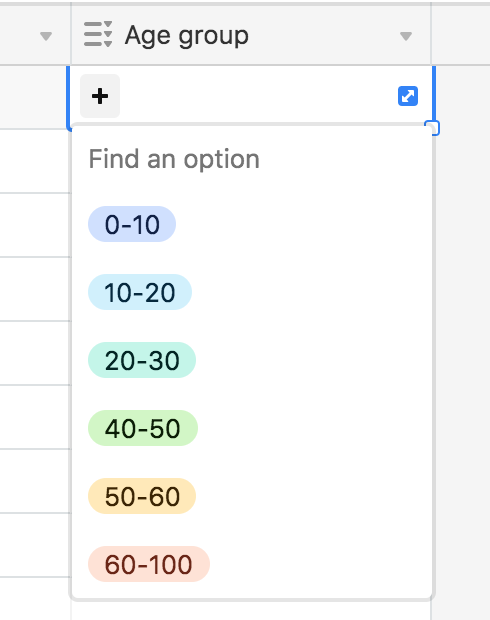This screenshot has width=490, height=620.
Task: Click left column cell beside the 50-60 option
Action: point(35,481)
